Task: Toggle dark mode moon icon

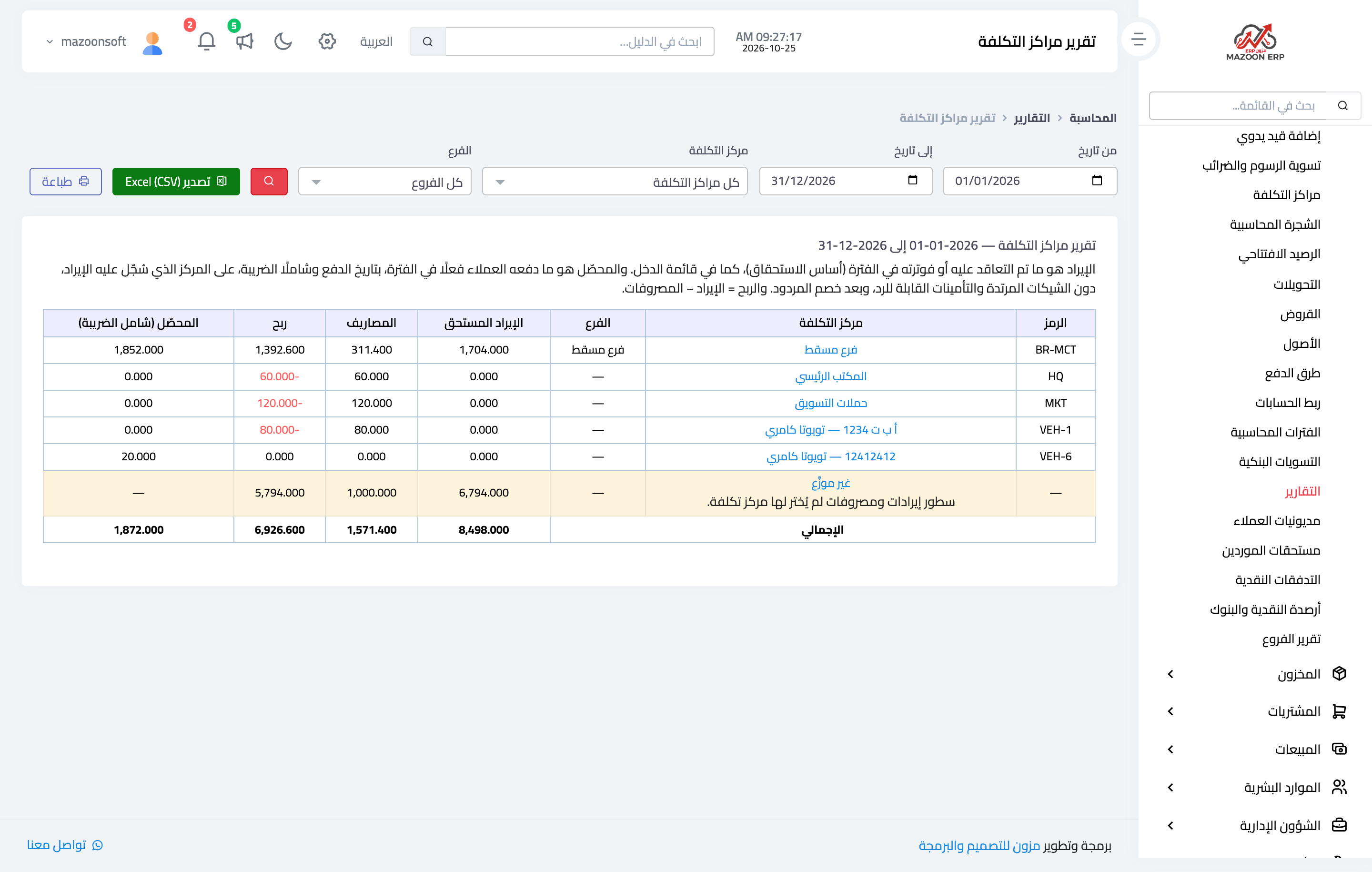Action: pos(283,41)
